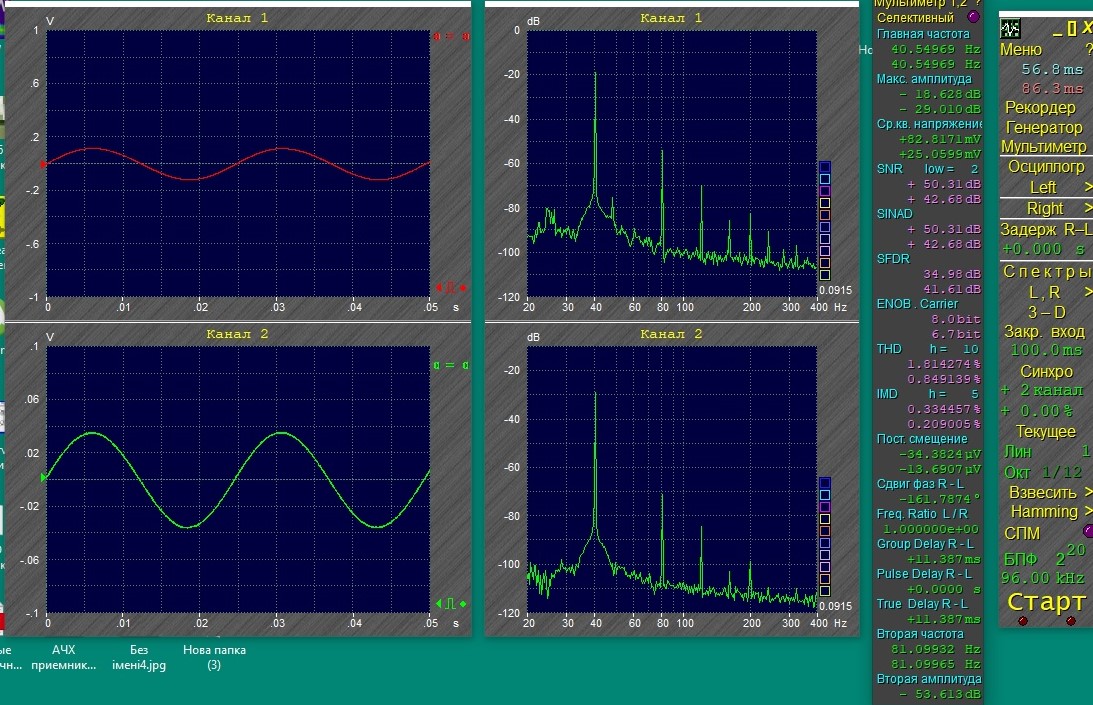Expand the Hamming window submenu arrow
This screenshot has height=705, width=1093.
pyautogui.click(x=1088, y=512)
